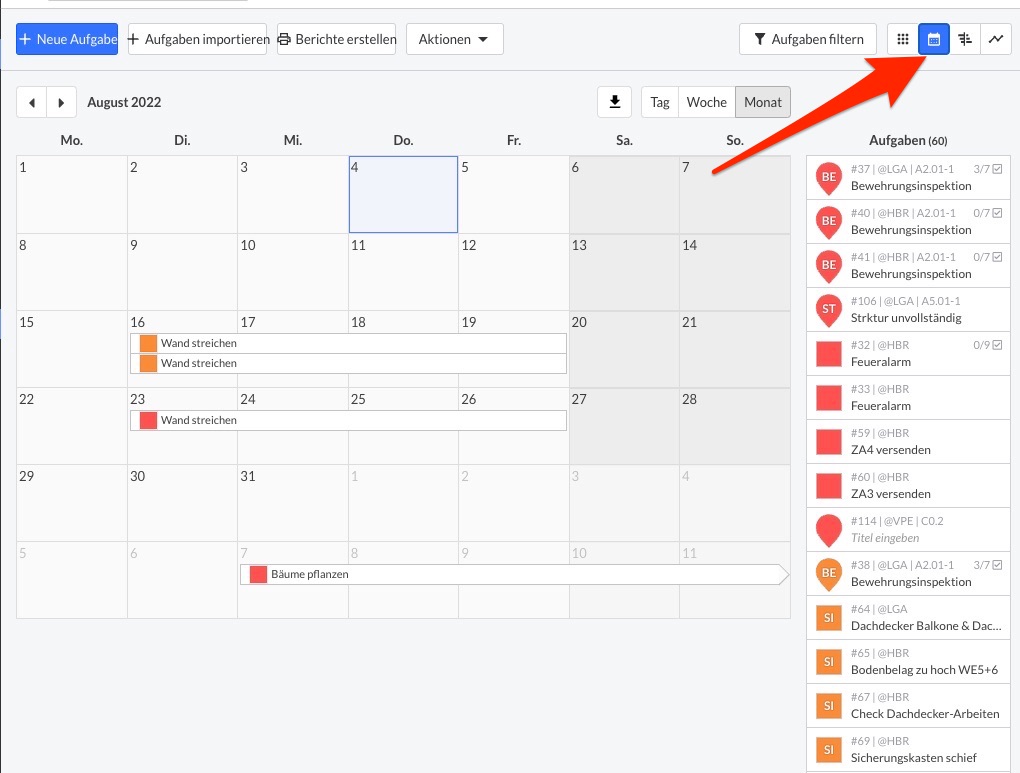This screenshot has height=773, width=1020.
Task: Switch calendar to Tag view
Action: [660, 102]
